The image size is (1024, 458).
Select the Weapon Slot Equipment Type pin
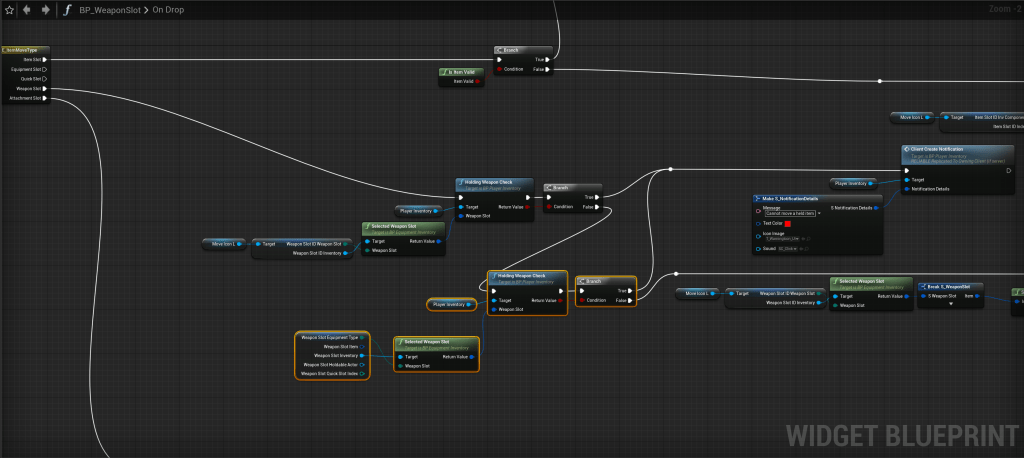[x=364, y=337]
